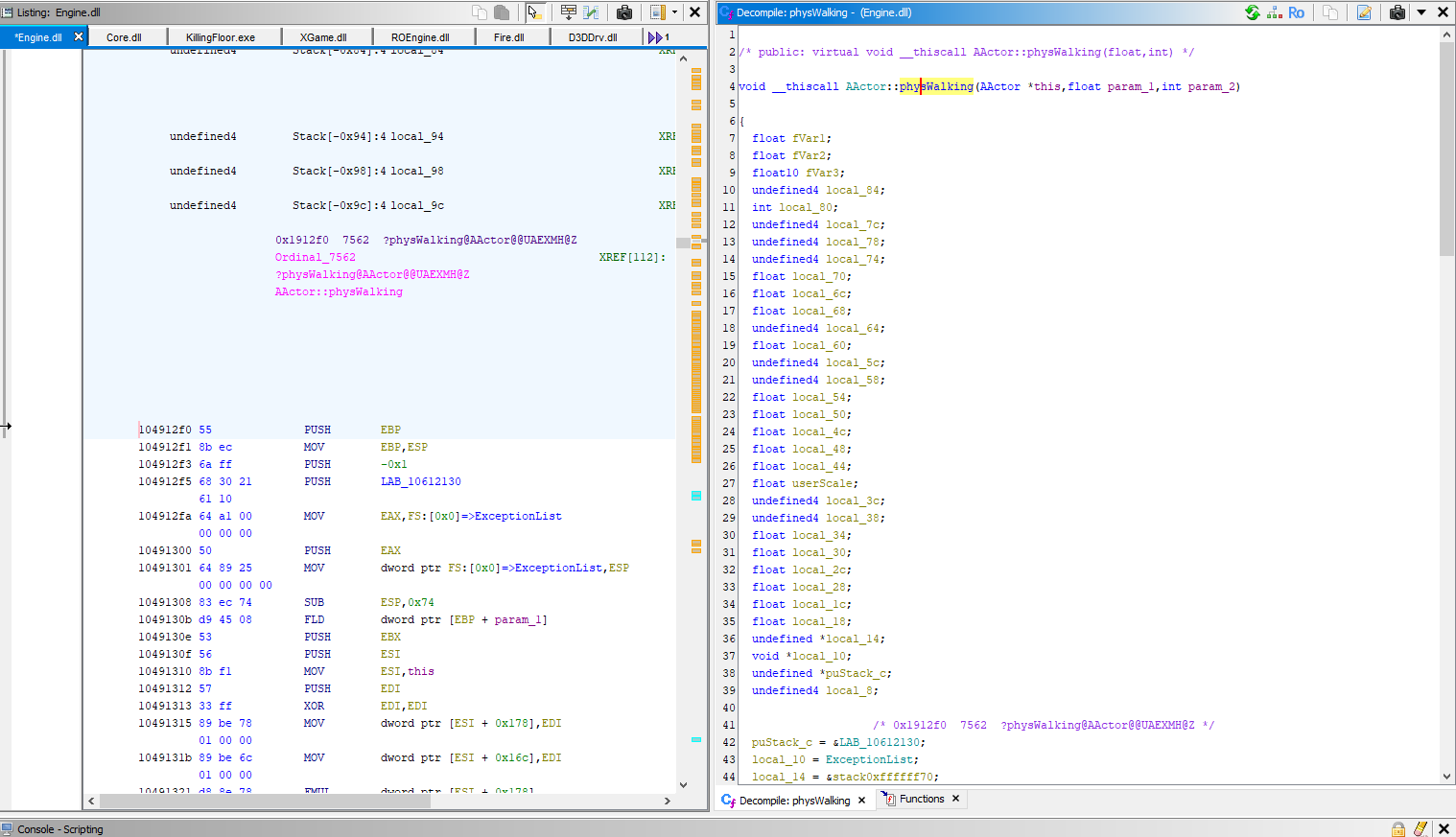Click the Decompile vertical scrollbar thumb
This screenshot has height=837, width=1456.
click(1447, 149)
